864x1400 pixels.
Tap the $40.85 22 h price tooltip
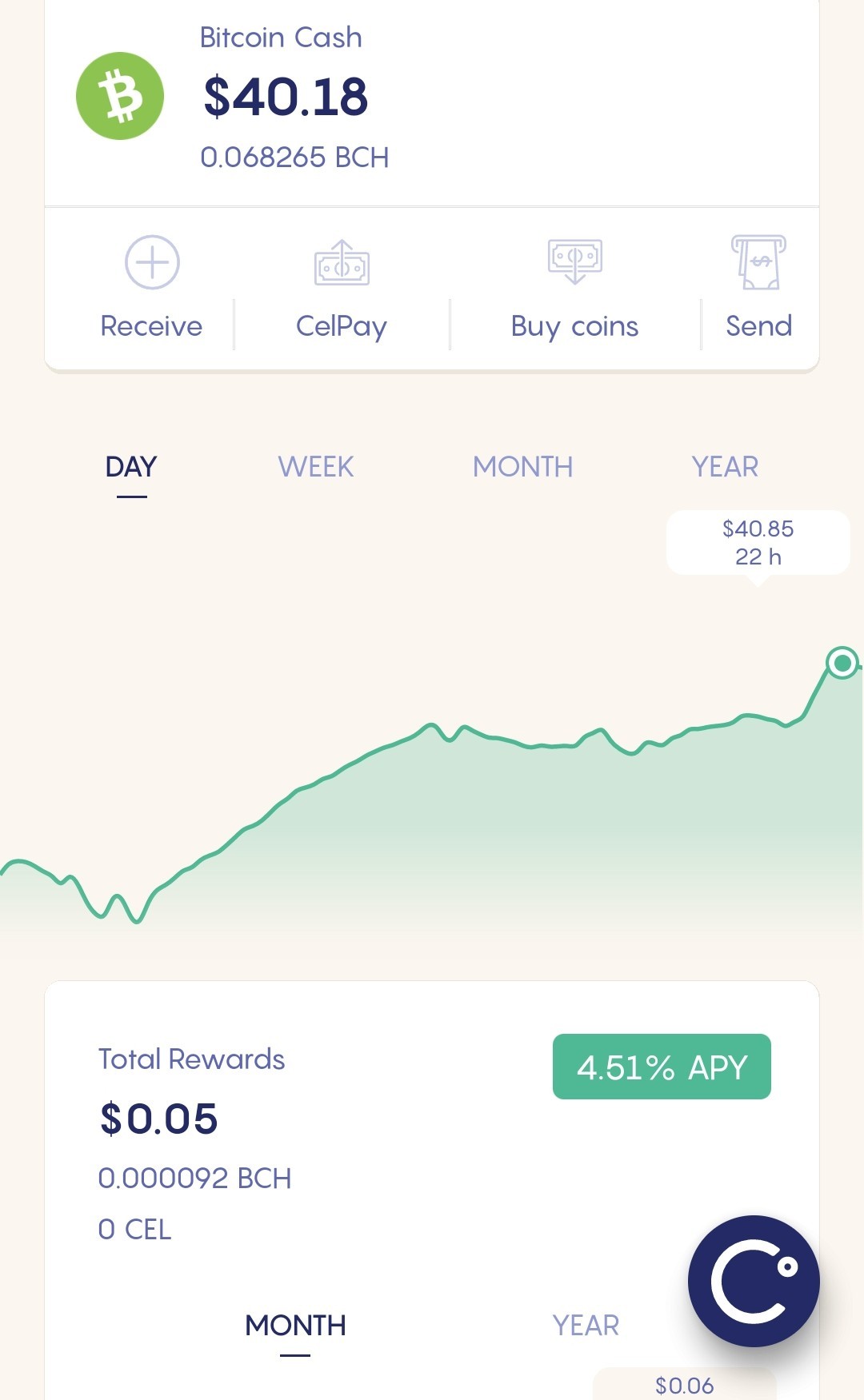pyautogui.click(x=758, y=543)
